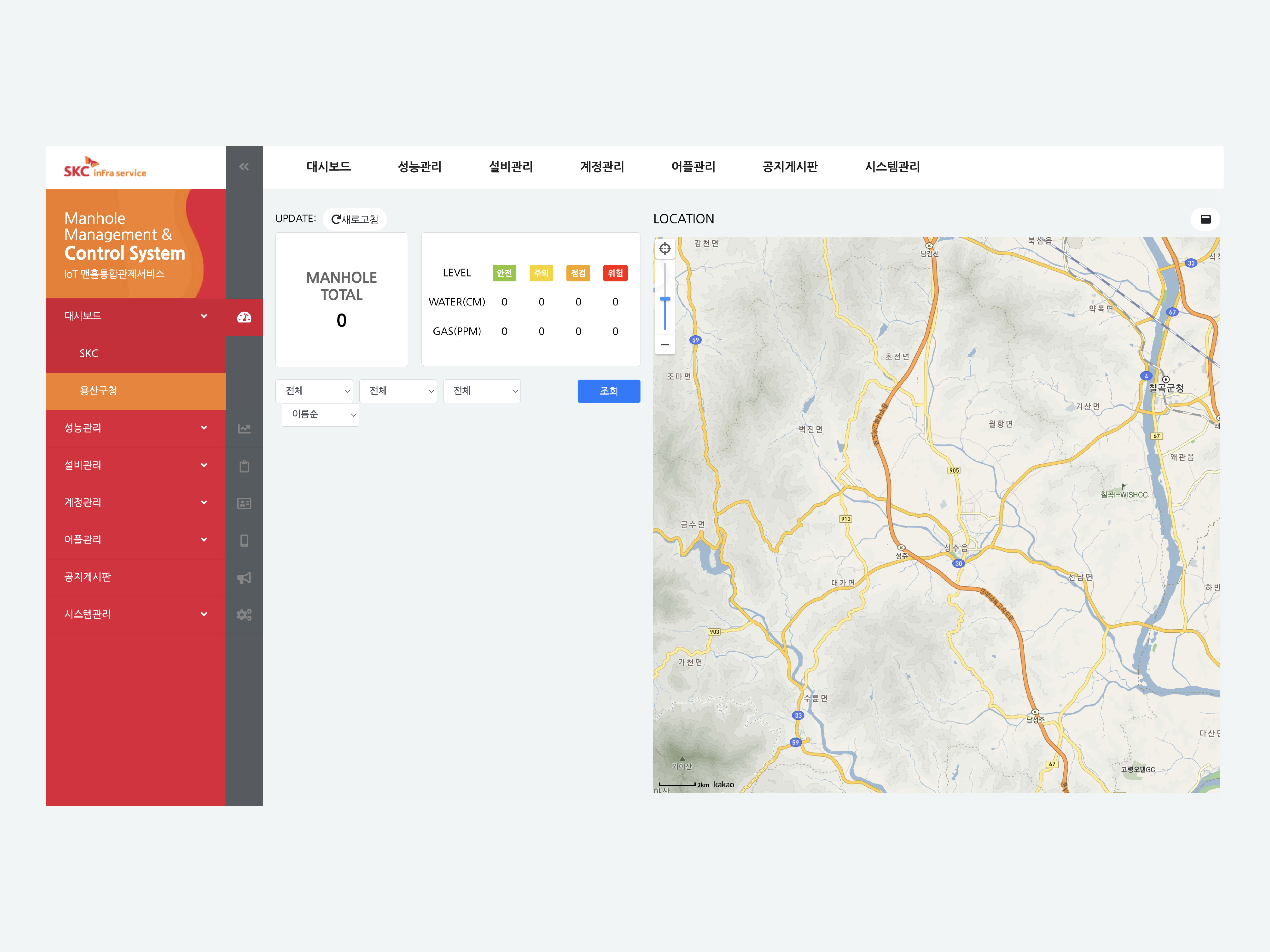This screenshot has height=952, width=1270.
Task: Click the 안전 green level badge
Action: click(x=504, y=273)
